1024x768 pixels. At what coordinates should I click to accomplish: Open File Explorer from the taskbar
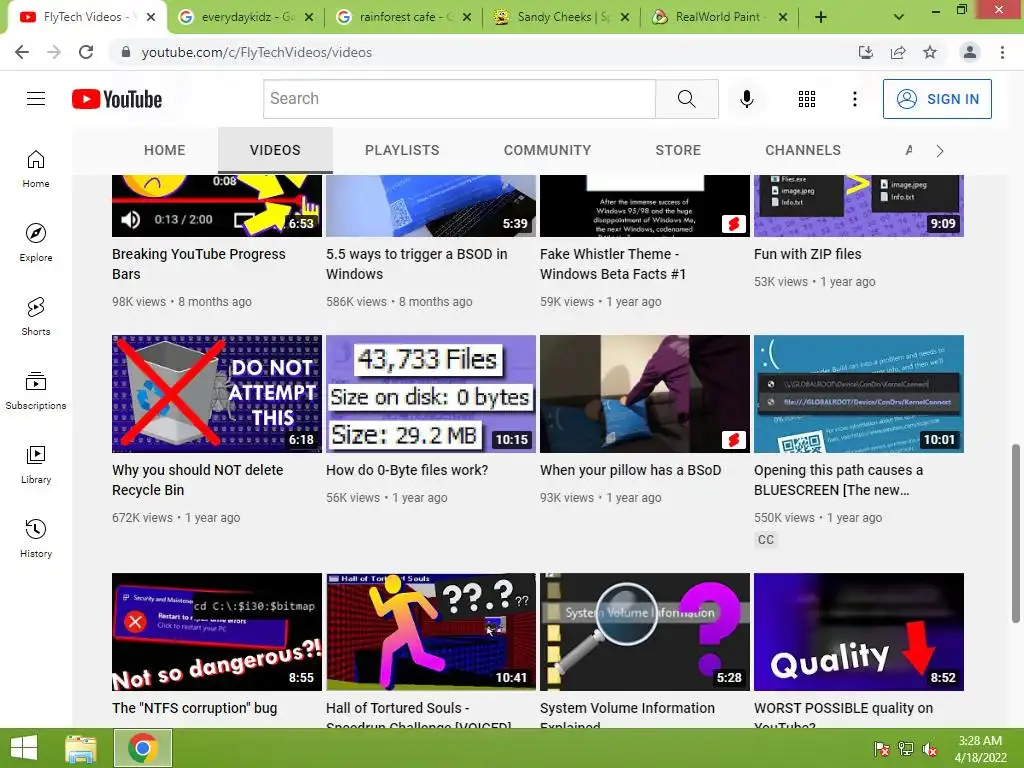pos(81,748)
